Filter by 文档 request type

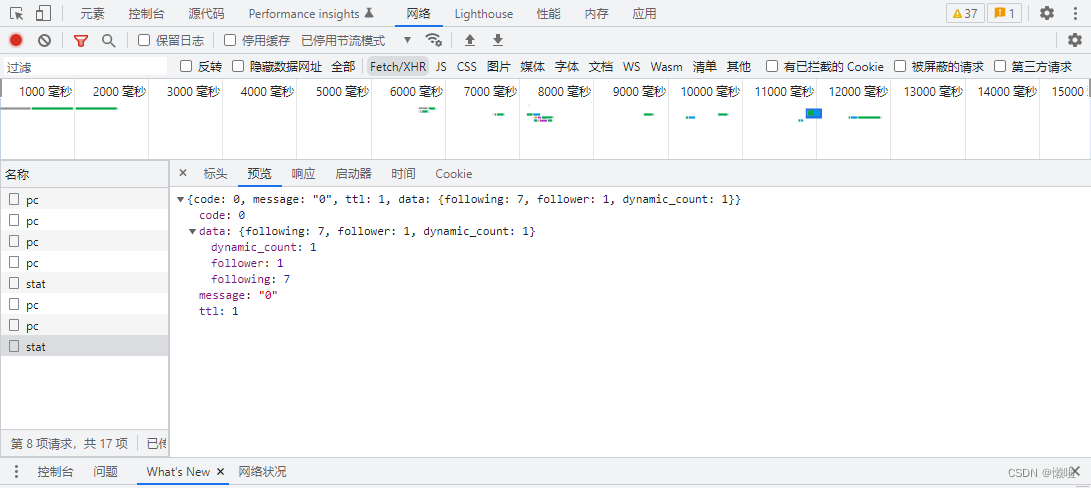600,66
